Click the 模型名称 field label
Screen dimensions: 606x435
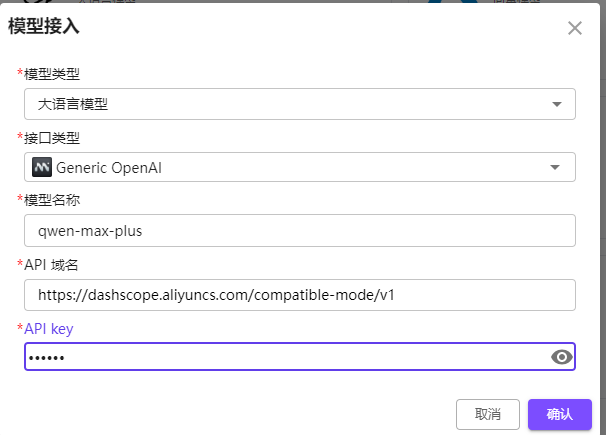point(52,200)
